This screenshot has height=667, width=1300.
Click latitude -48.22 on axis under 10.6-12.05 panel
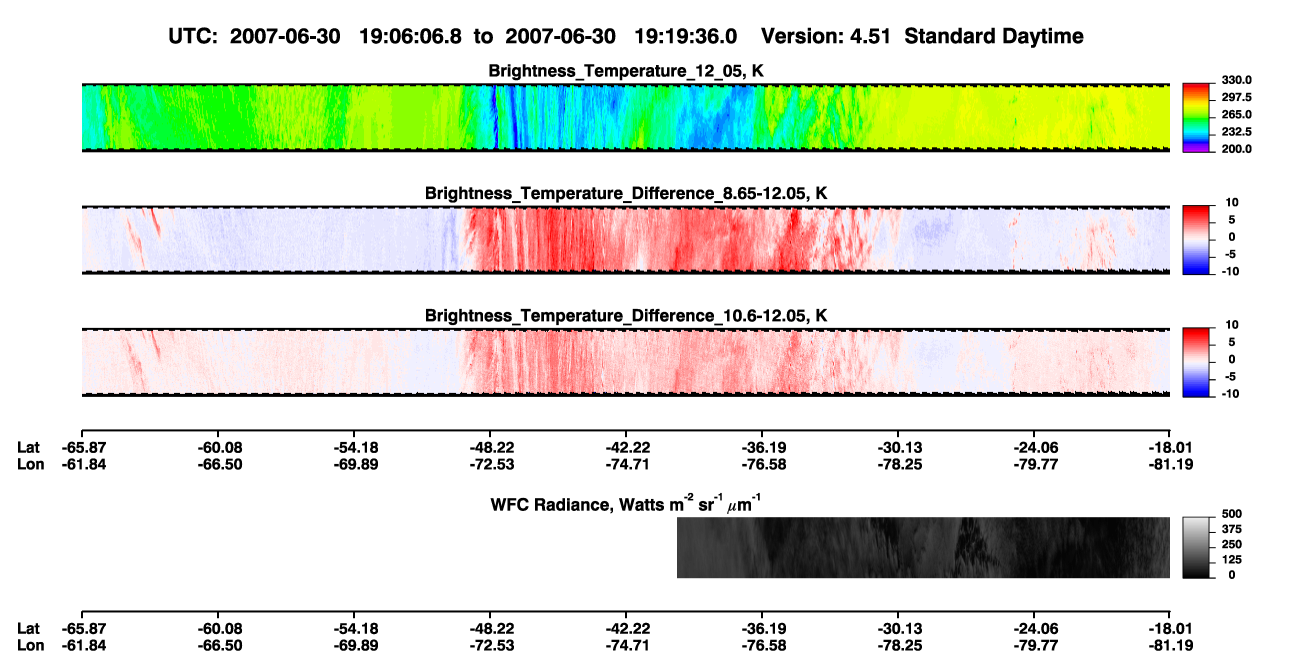point(492,447)
